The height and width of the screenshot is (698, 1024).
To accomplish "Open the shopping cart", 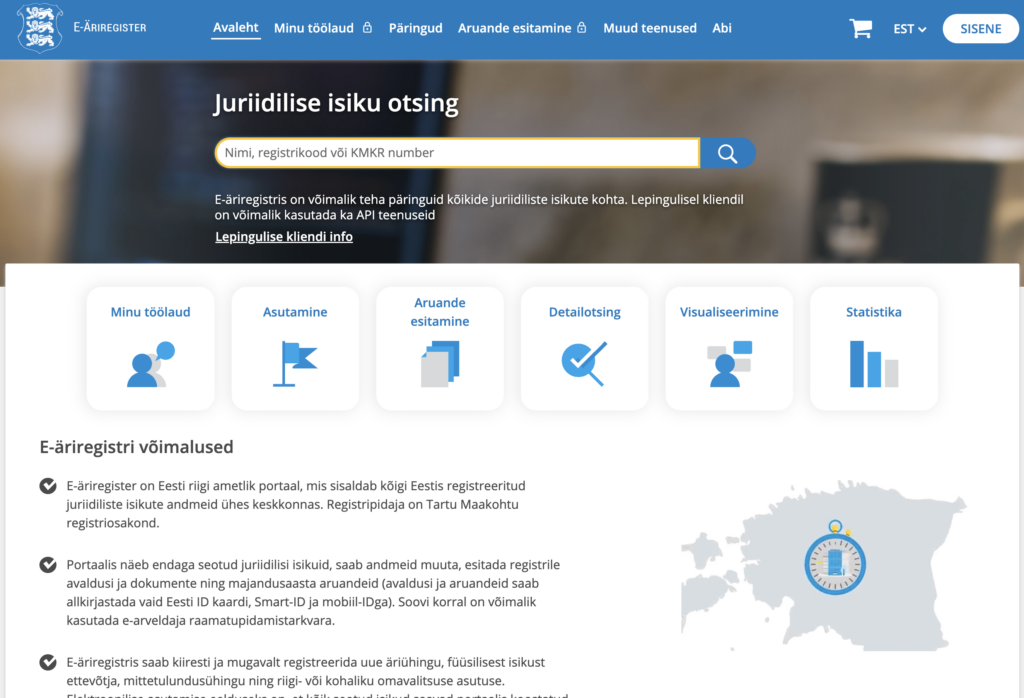I will [x=860, y=28].
